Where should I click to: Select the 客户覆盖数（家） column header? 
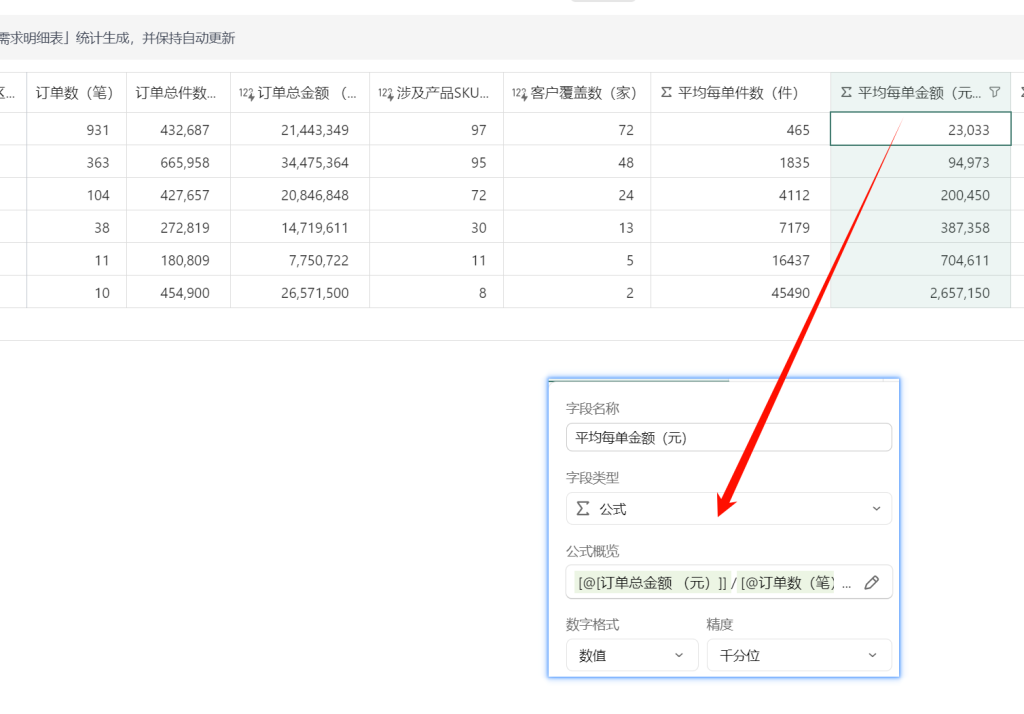[x=577, y=93]
